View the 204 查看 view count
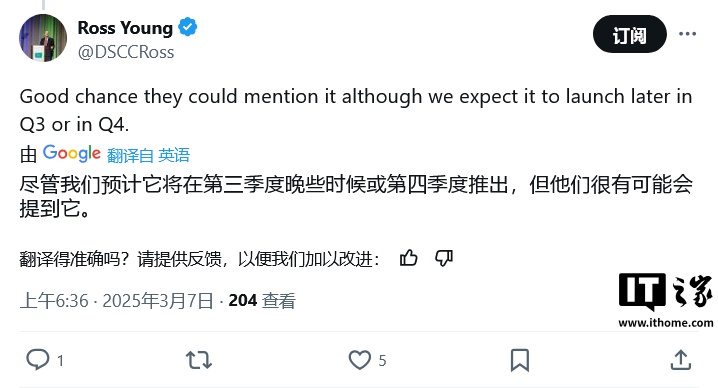The image size is (718, 388). pos(262,301)
